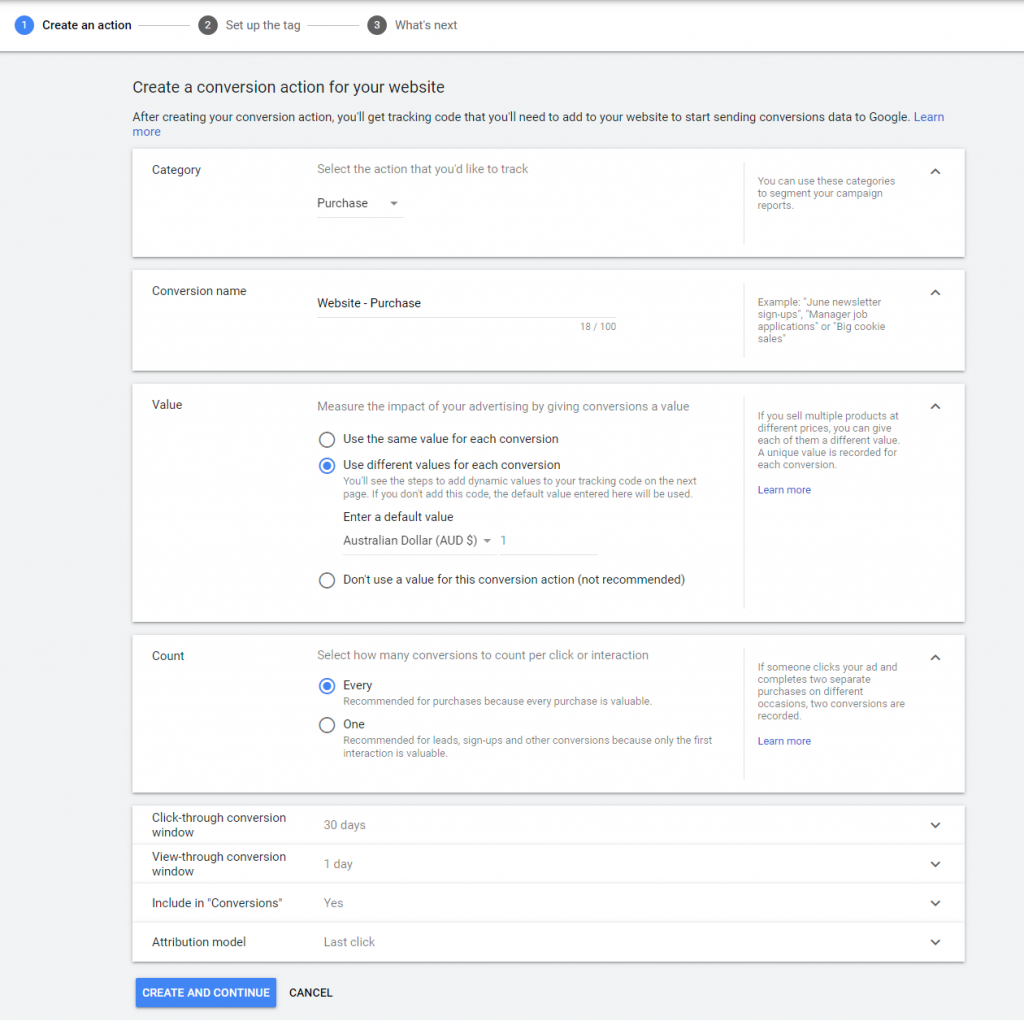This screenshot has width=1024, height=1021.
Task: Click the '18 / 100' character counter
Action: click(x=598, y=327)
